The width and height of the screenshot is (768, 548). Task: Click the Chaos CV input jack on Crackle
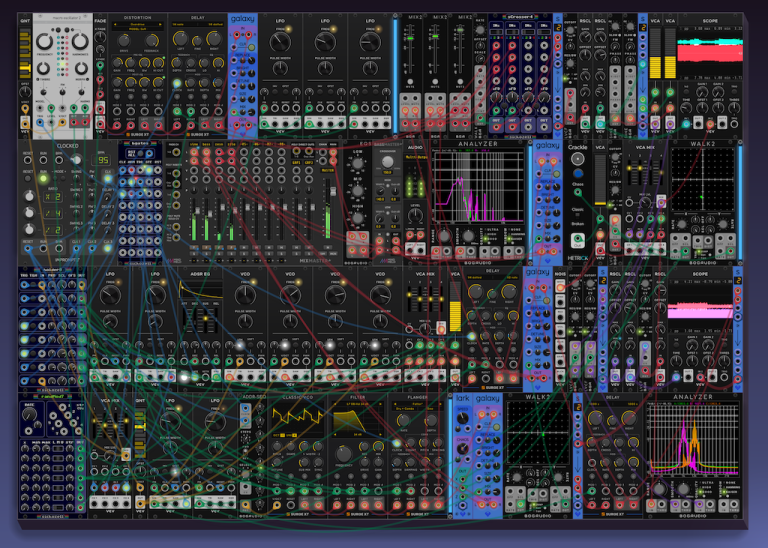pos(578,193)
